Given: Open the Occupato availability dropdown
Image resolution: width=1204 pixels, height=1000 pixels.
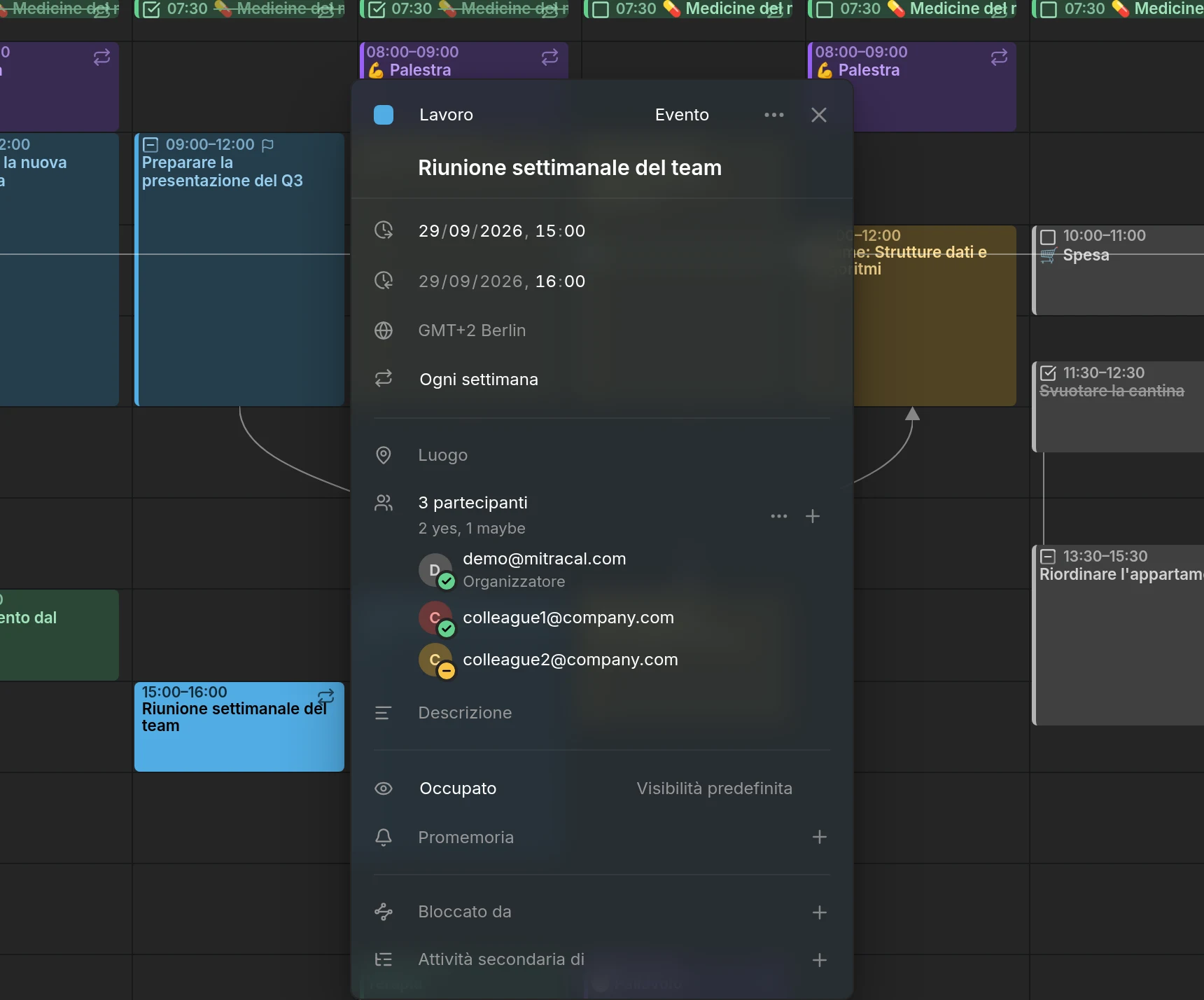Looking at the screenshot, I should tap(458, 789).
